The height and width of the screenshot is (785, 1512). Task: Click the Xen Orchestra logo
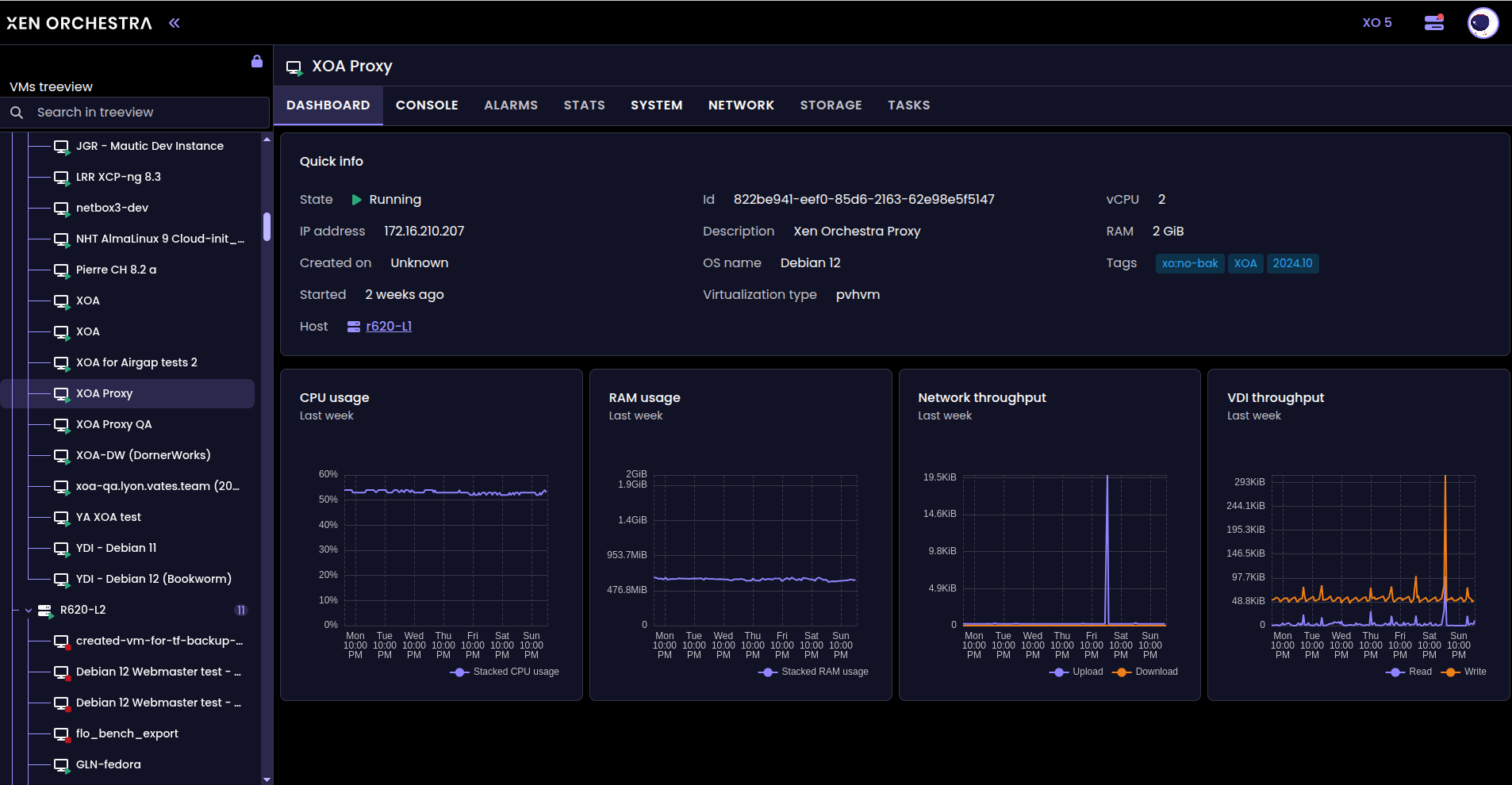(x=79, y=23)
